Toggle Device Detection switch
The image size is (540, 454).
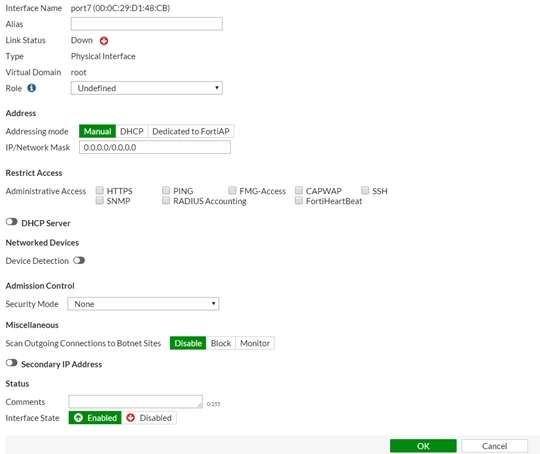79,260
